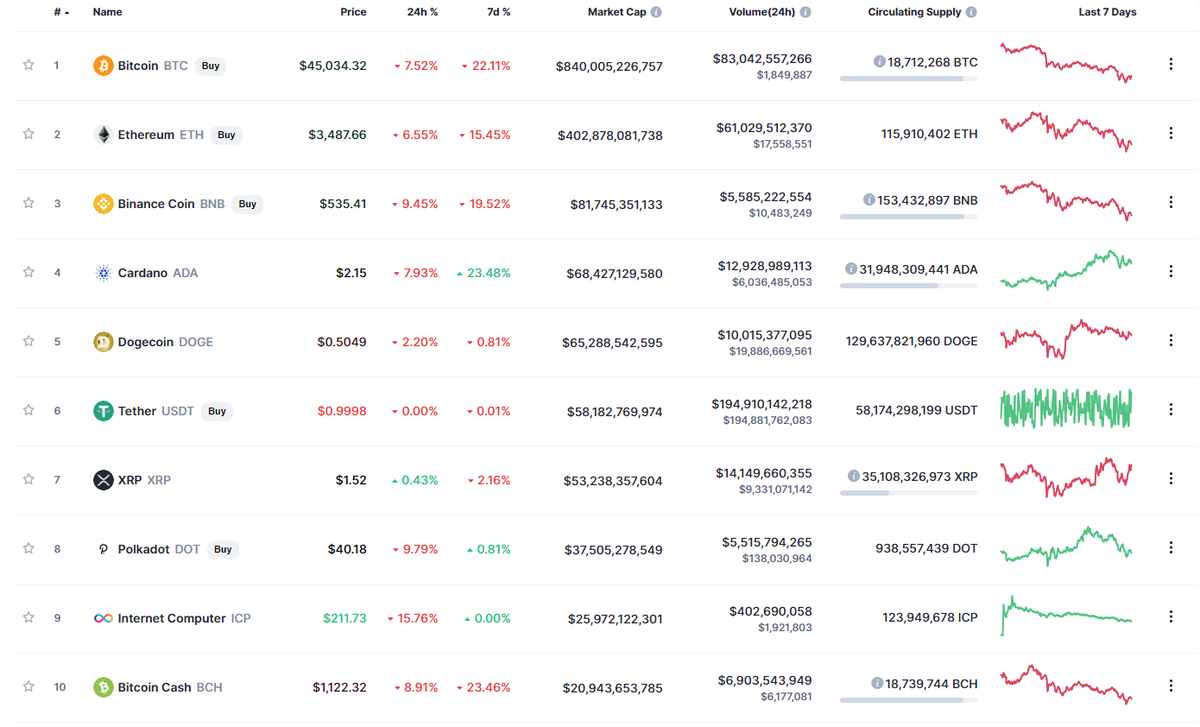Open info icon next to Circulating Supply header
The image size is (1200, 727).
pyautogui.click(x=972, y=13)
